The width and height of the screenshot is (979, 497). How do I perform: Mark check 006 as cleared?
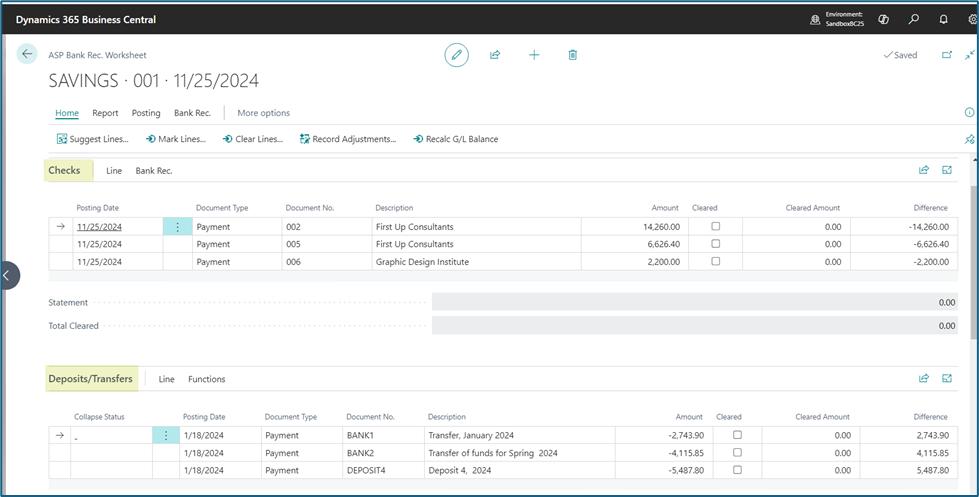pos(716,261)
